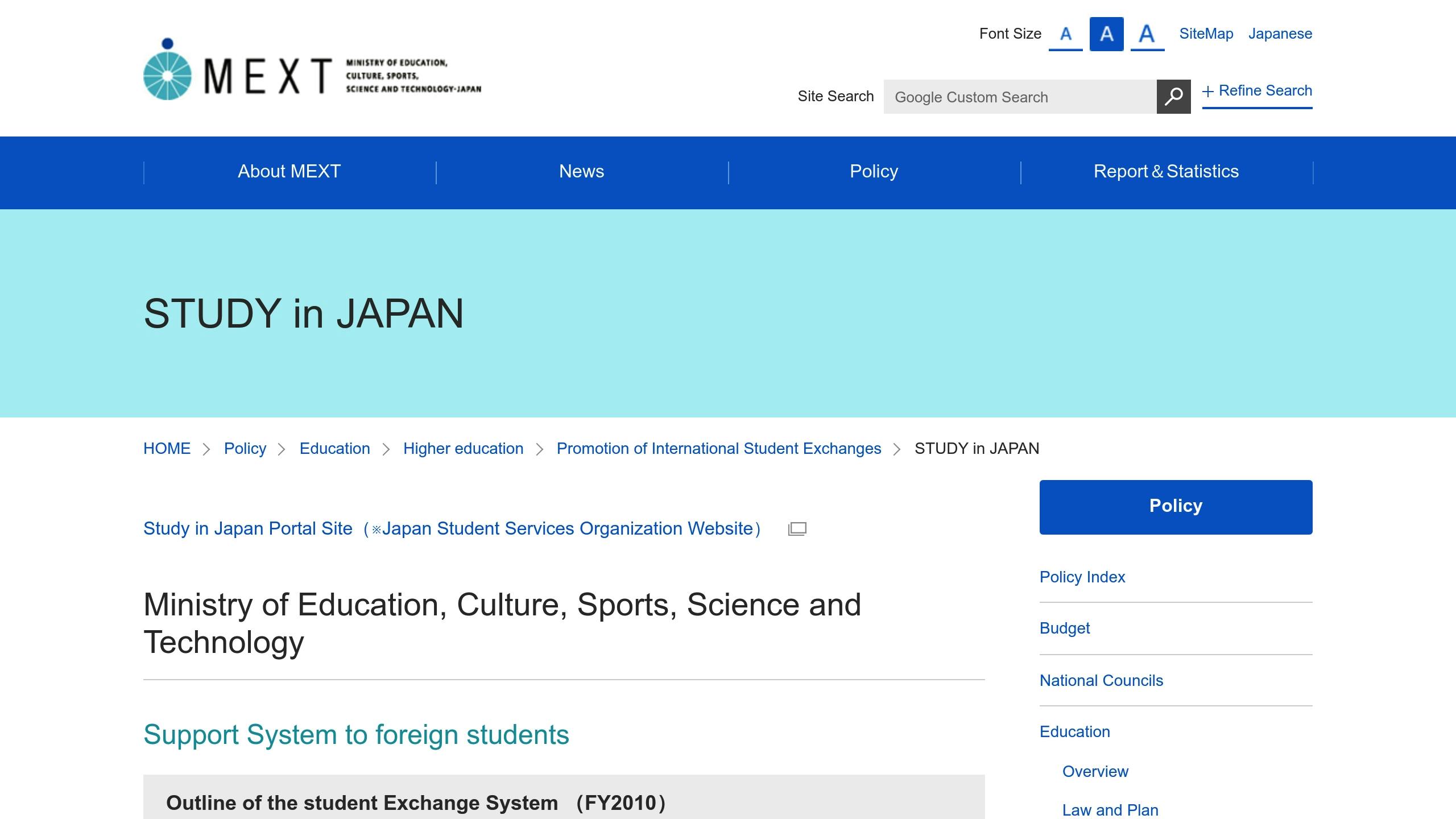Open the About MEXT menu

coord(289,172)
